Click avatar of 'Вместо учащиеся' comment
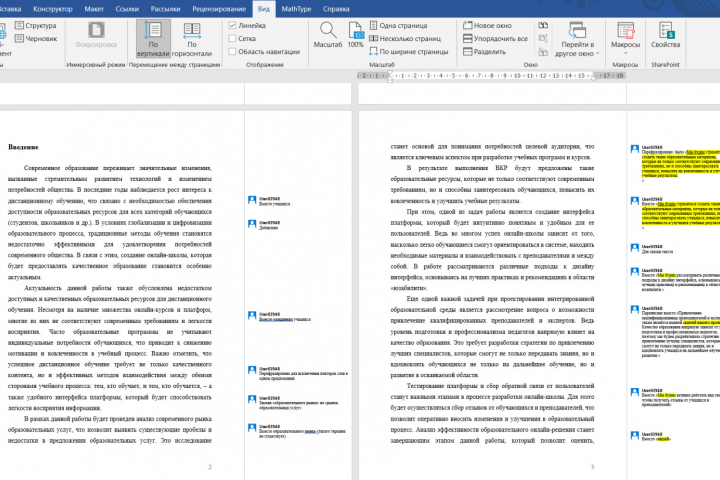The height and width of the screenshot is (480, 720). (x=252, y=200)
